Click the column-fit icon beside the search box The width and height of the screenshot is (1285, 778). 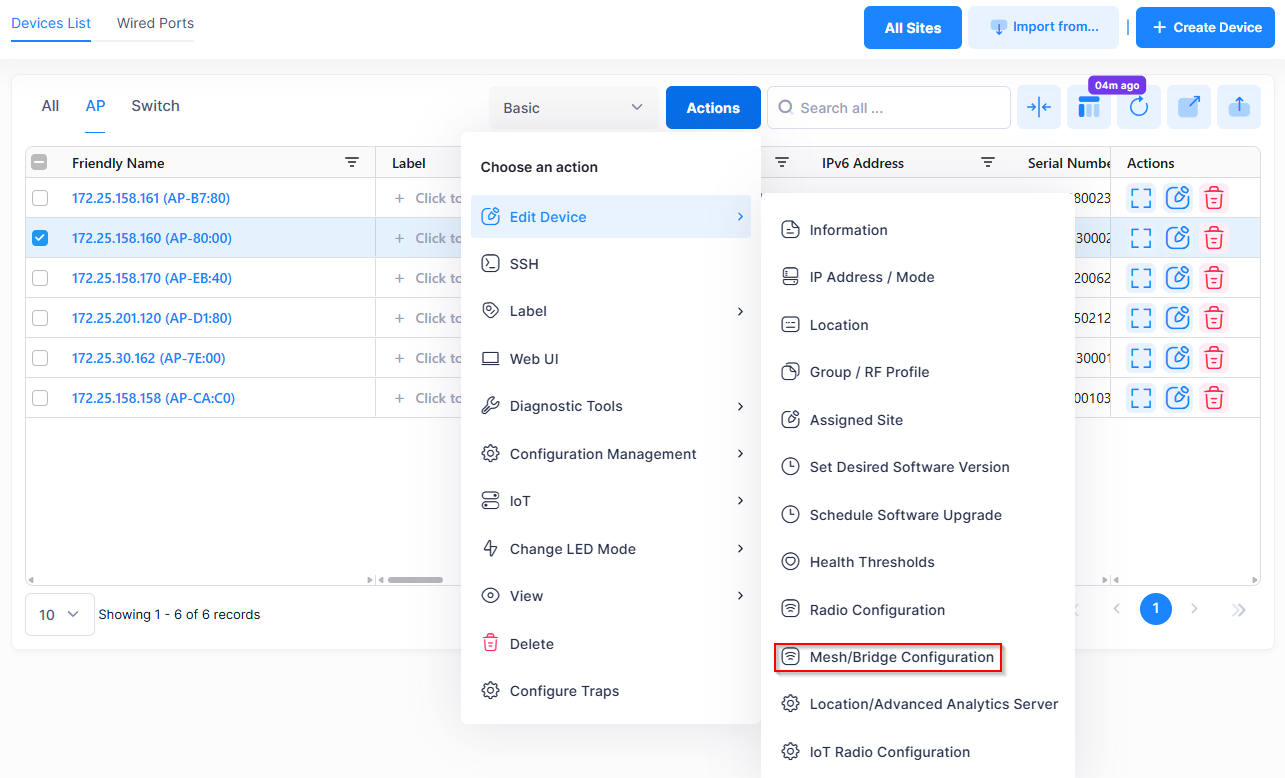1039,108
